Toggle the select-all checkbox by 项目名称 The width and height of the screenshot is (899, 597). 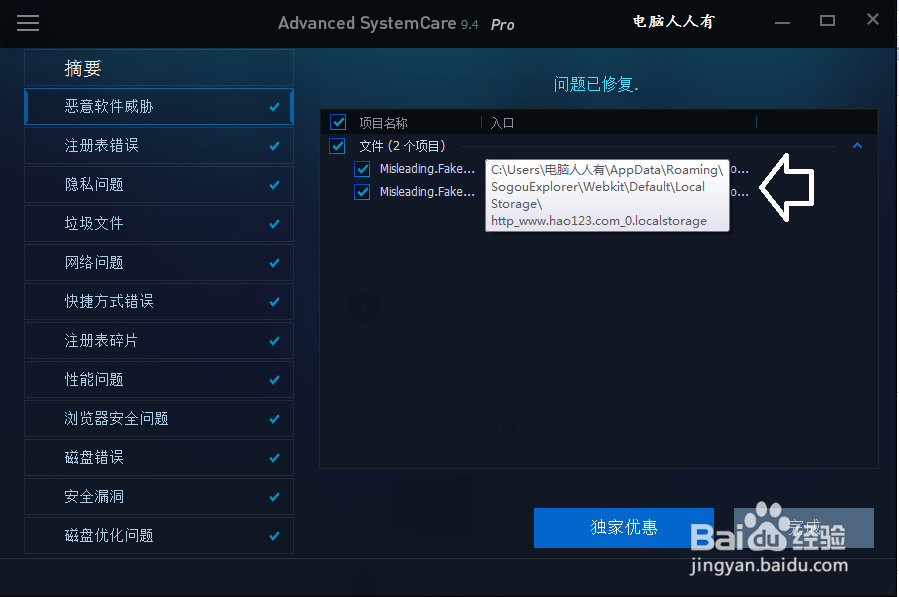coord(338,122)
